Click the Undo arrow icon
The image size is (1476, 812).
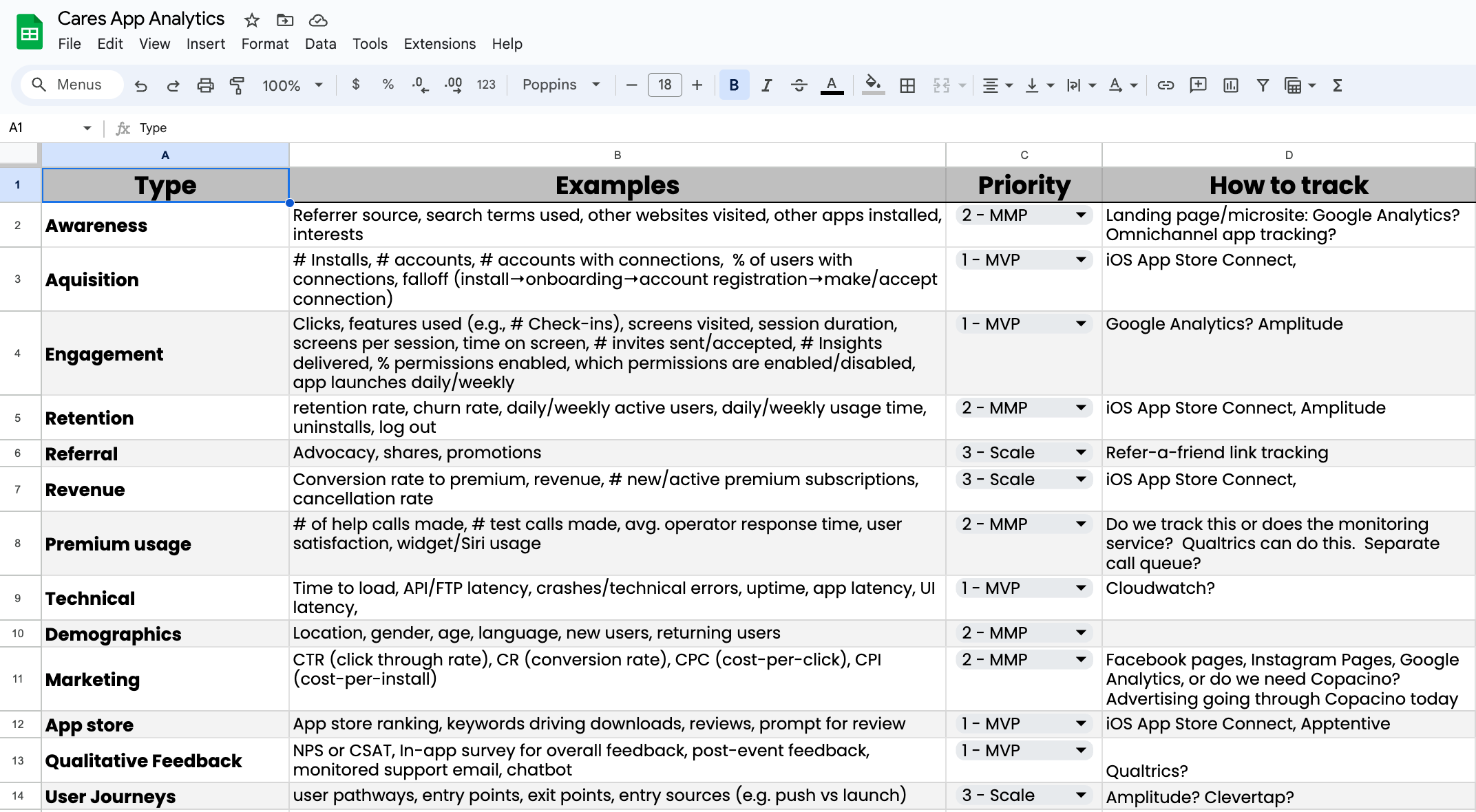tap(140, 85)
